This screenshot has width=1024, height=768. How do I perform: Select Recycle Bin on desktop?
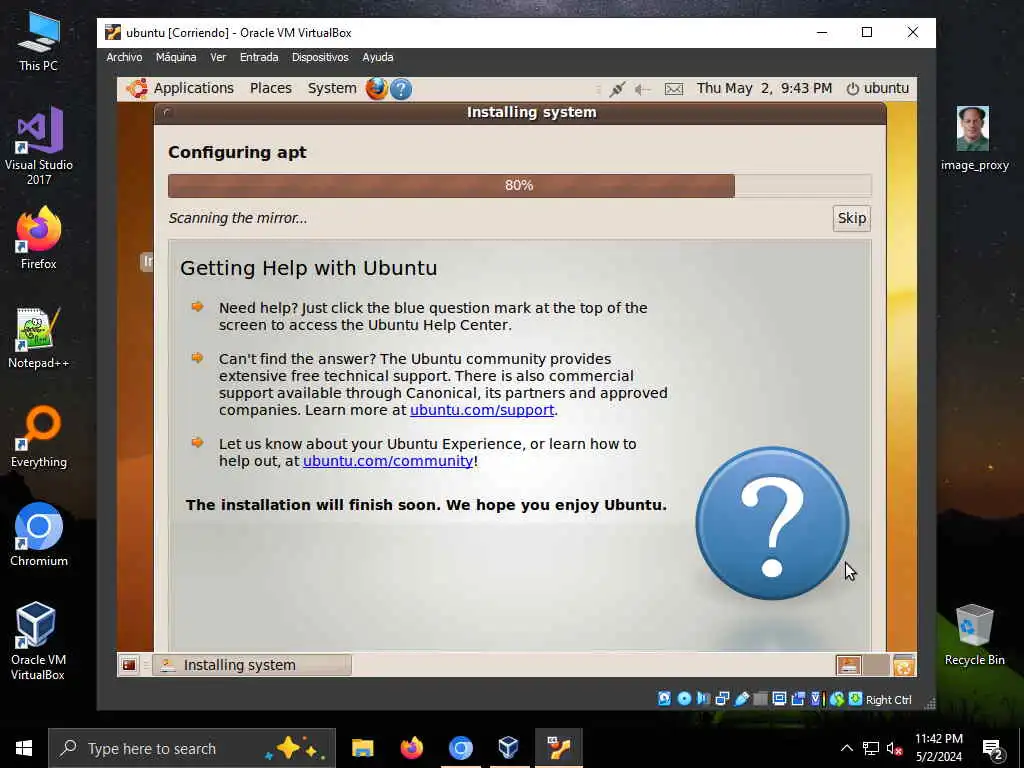(974, 635)
